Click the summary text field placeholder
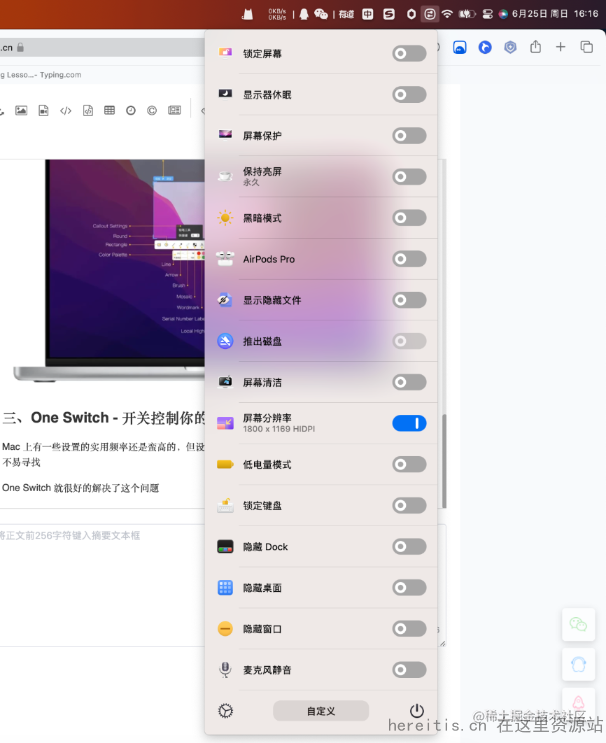The width and height of the screenshot is (606, 743). [70, 535]
